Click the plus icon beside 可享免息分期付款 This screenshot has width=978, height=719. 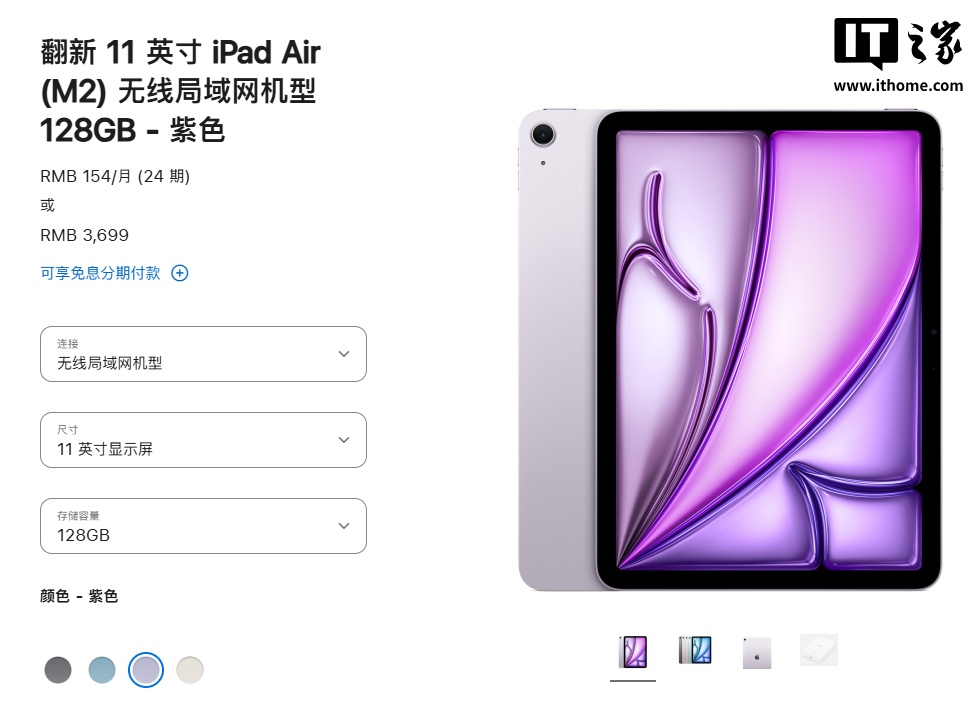coord(180,273)
